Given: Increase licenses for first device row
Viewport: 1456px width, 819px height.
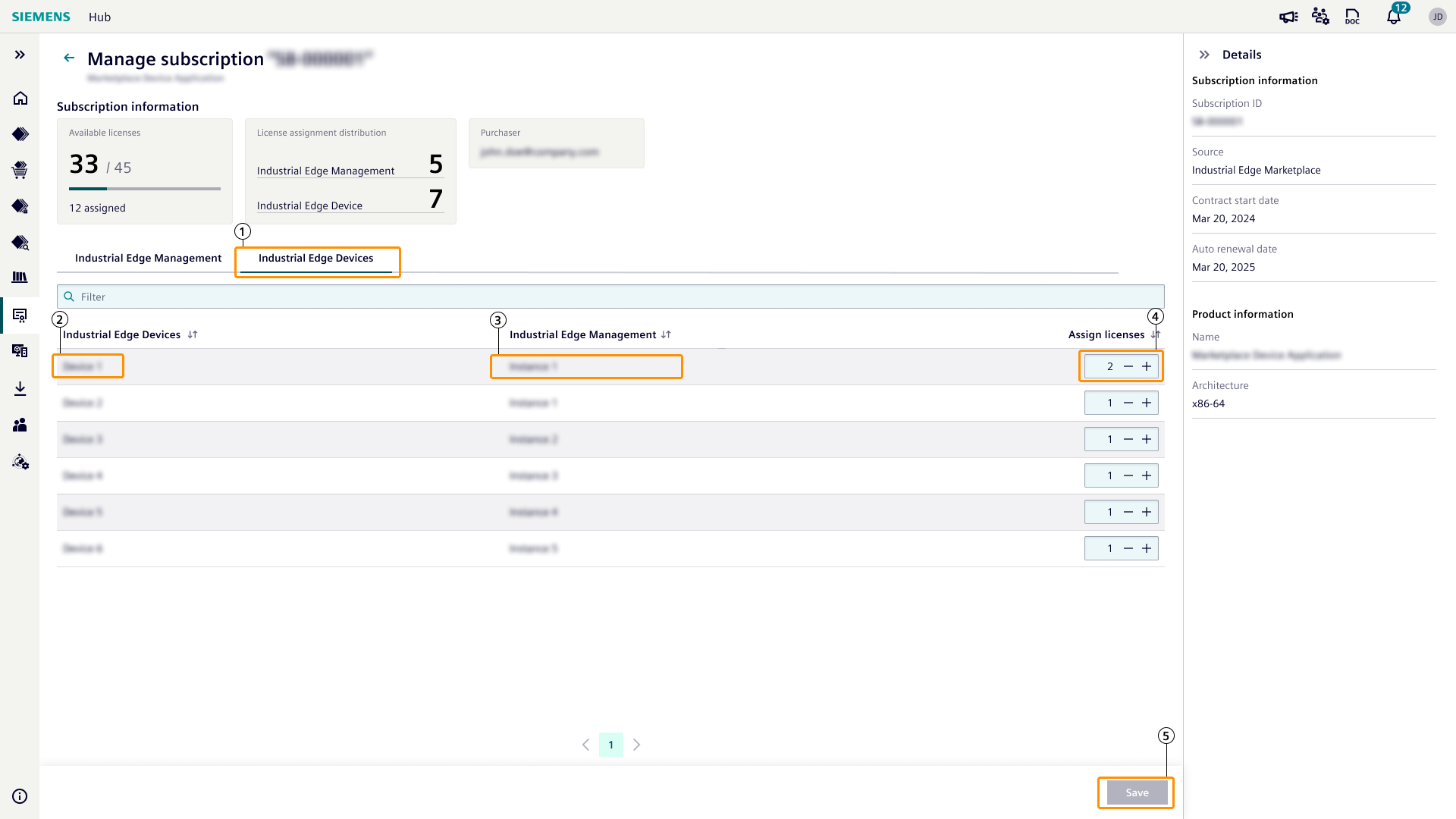Looking at the screenshot, I should point(1147,366).
